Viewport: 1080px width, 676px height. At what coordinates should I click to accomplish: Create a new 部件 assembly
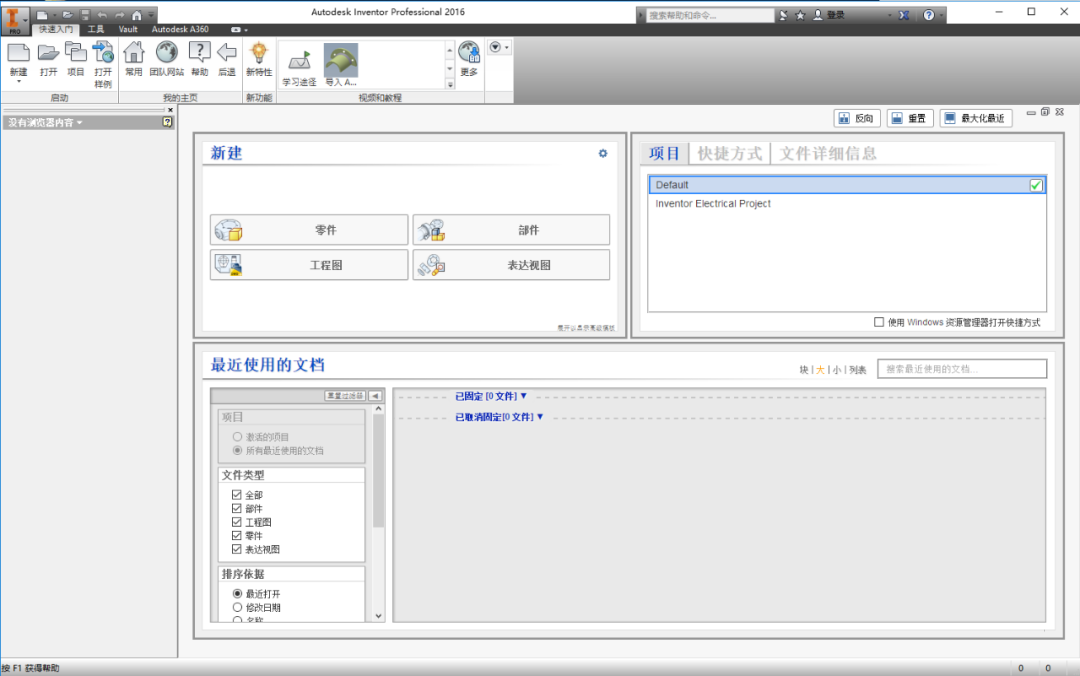coord(511,230)
